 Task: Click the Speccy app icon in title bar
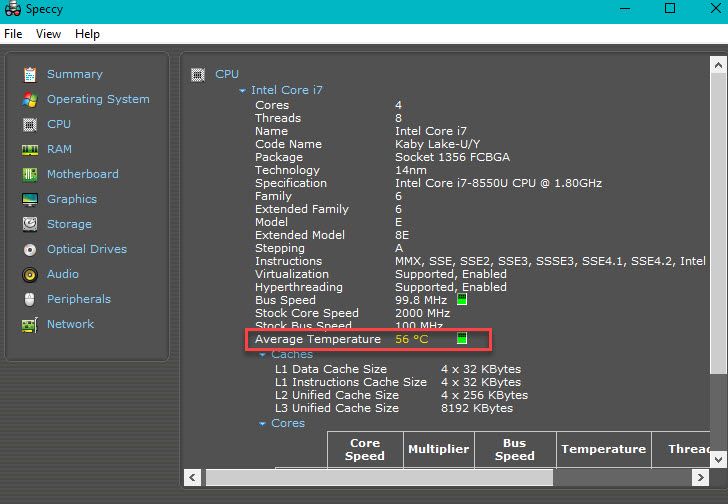coord(13,9)
